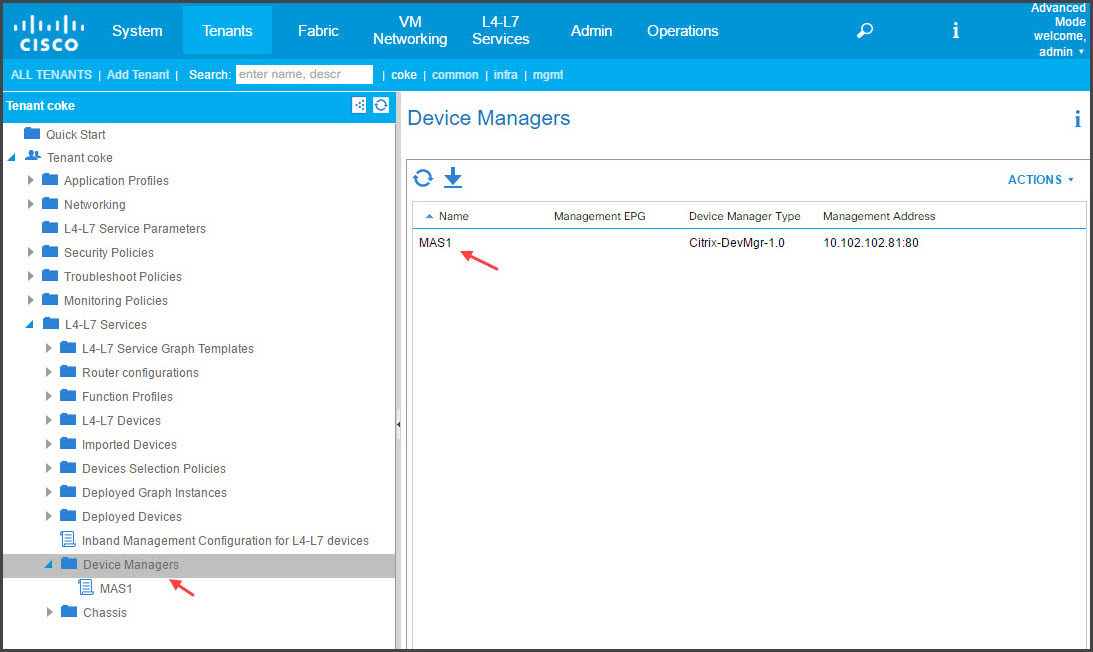Refresh the Device Managers table
Image resolution: width=1093 pixels, height=652 pixels.
[x=422, y=179]
